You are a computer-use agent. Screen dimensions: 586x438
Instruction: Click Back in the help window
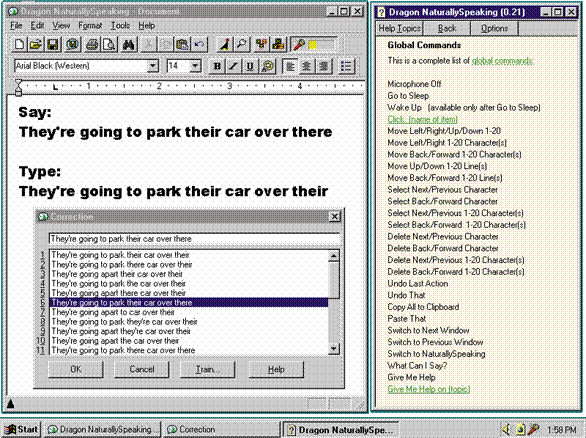click(447, 28)
